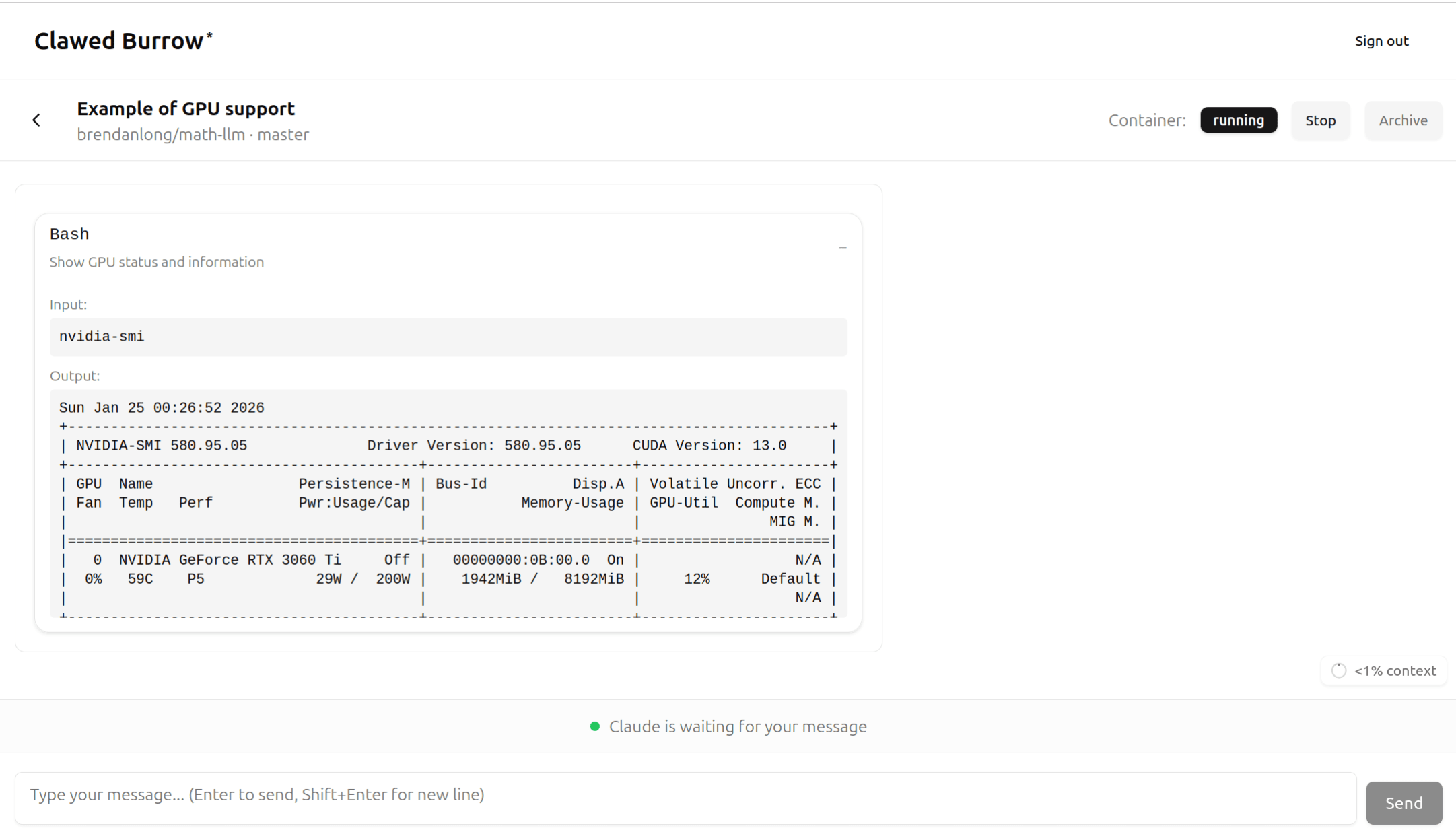Sign out of the account
Screen dimensions: 1456x832
[x=1381, y=41]
